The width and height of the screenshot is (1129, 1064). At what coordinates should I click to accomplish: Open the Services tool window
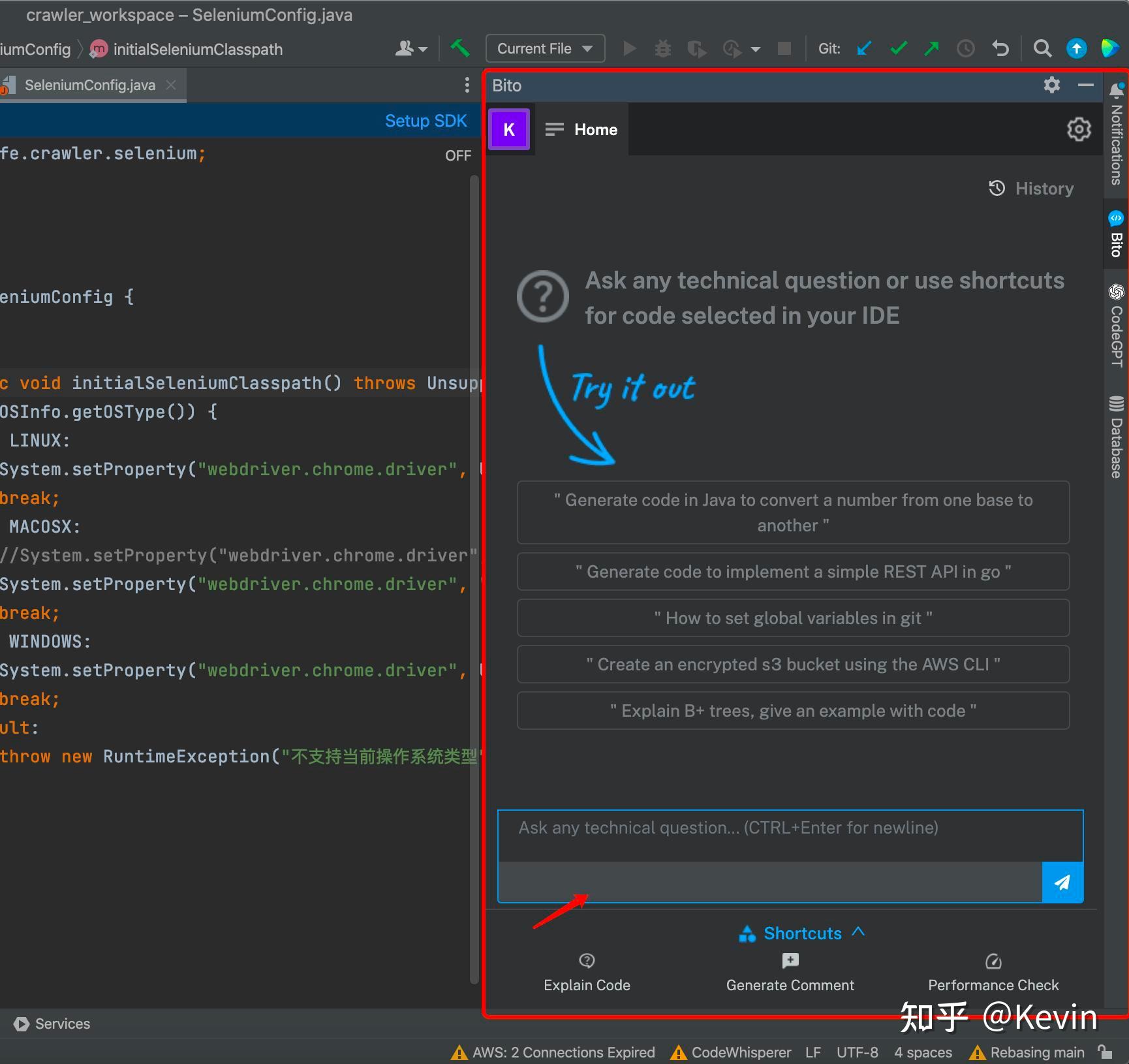pos(52,1024)
